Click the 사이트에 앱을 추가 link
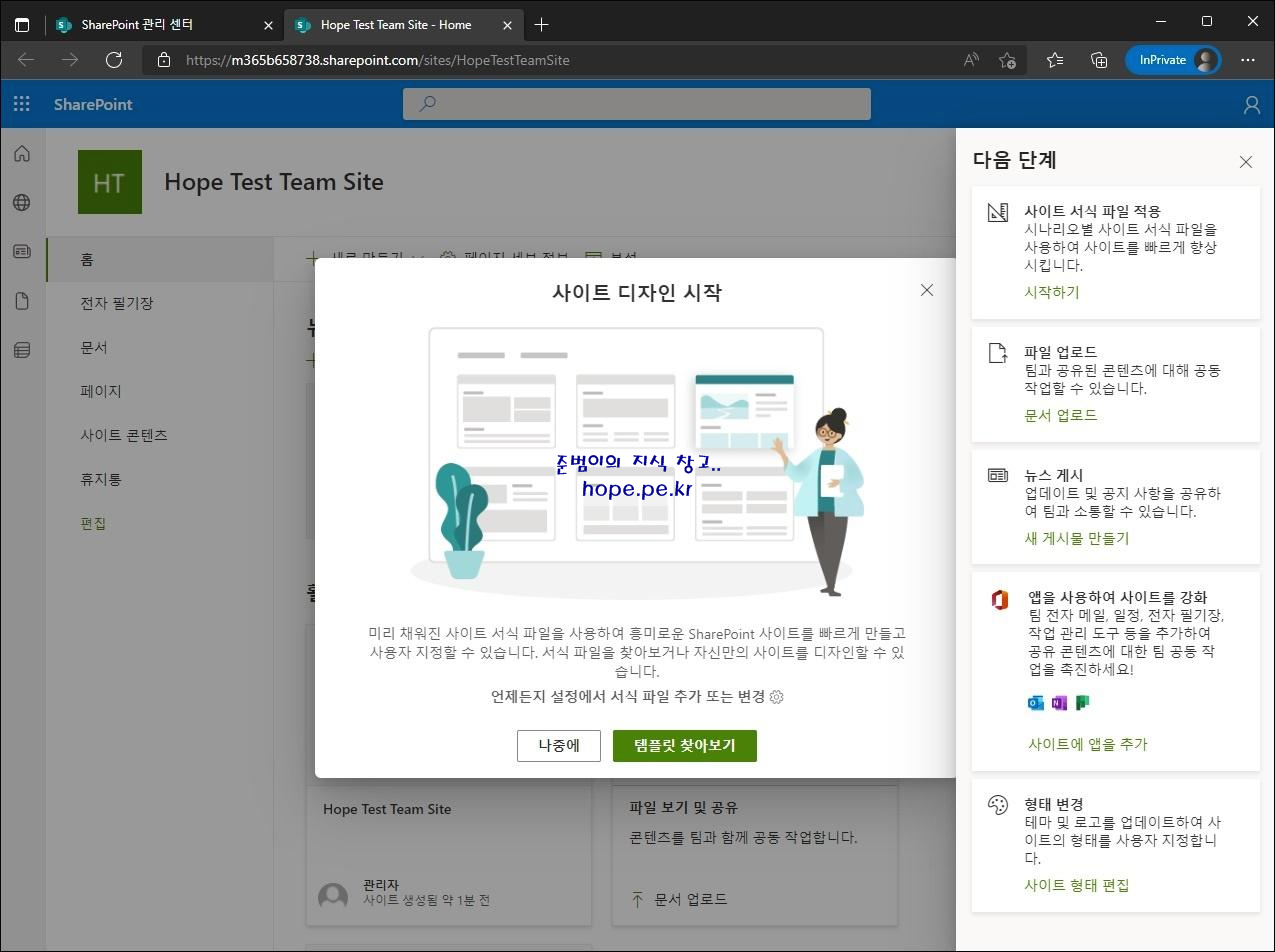This screenshot has height=952, width=1275. 1088,744
